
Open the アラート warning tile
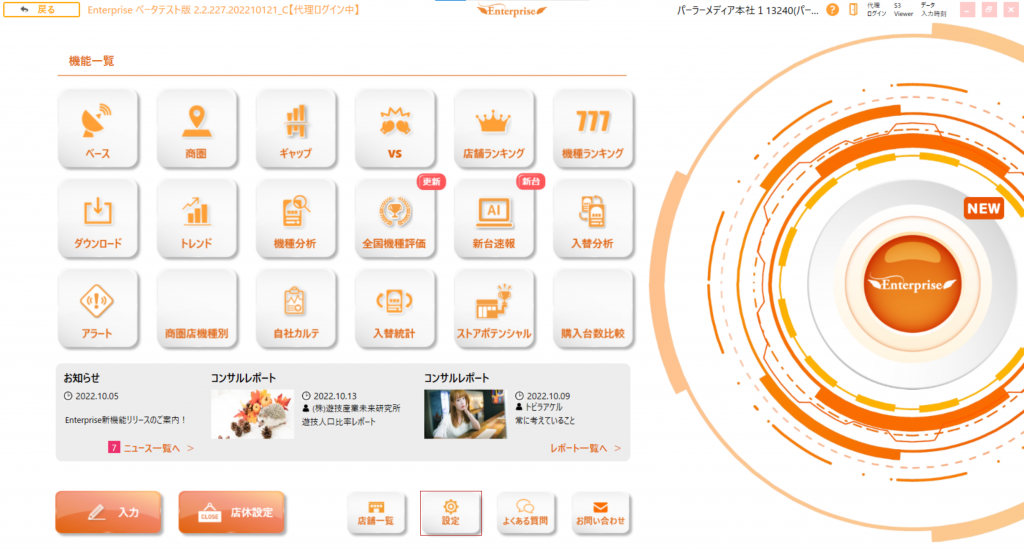click(98, 309)
